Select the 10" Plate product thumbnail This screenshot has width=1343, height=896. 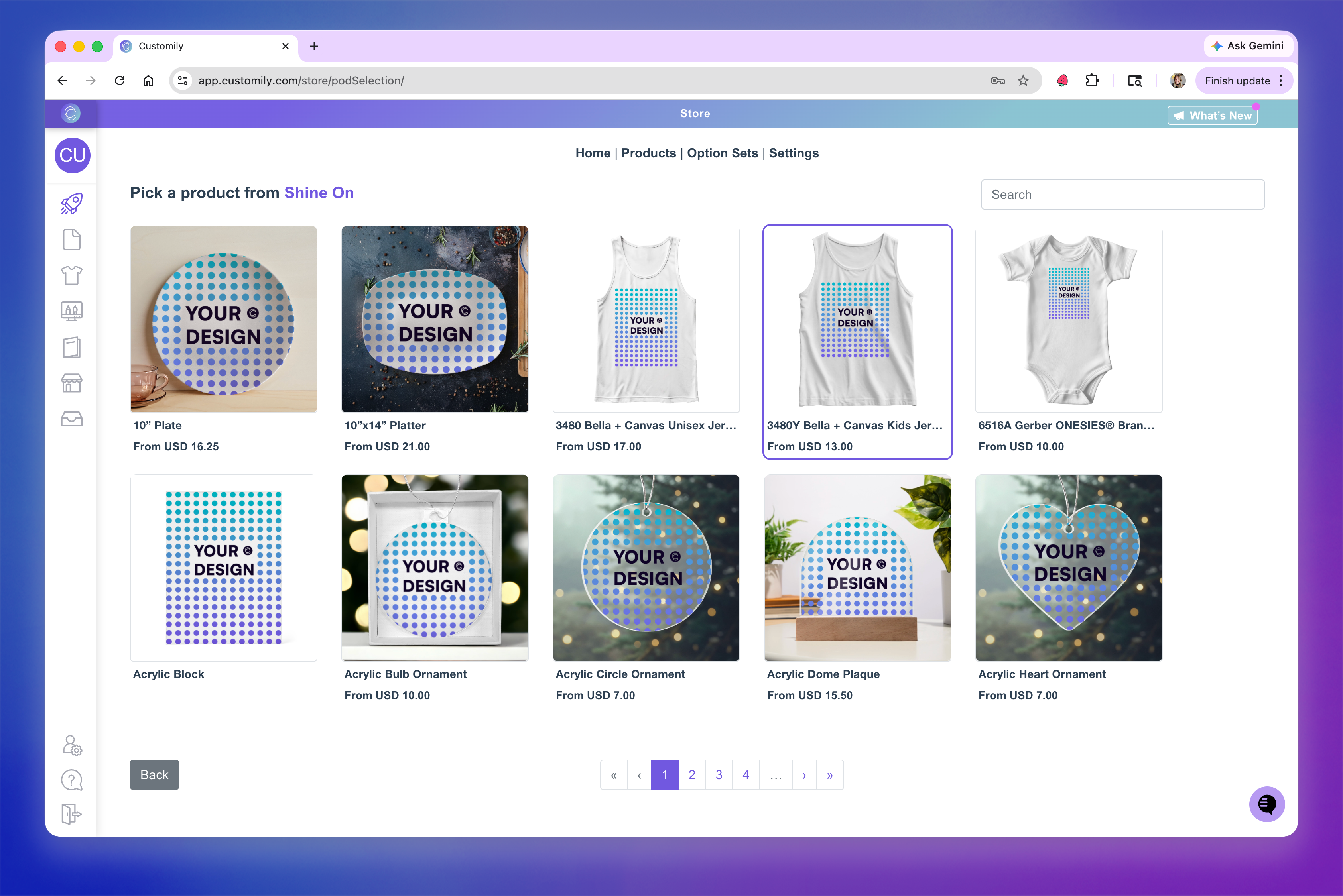(224, 319)
